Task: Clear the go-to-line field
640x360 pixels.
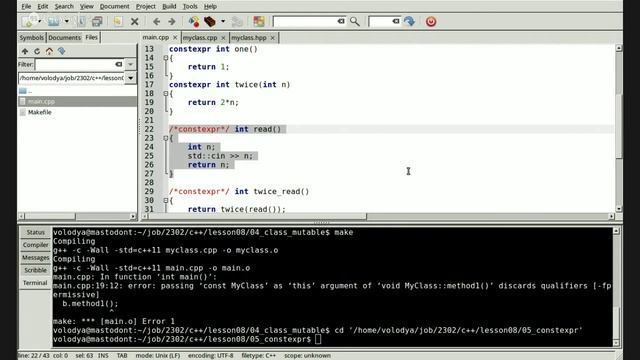Action: (396, 21)
